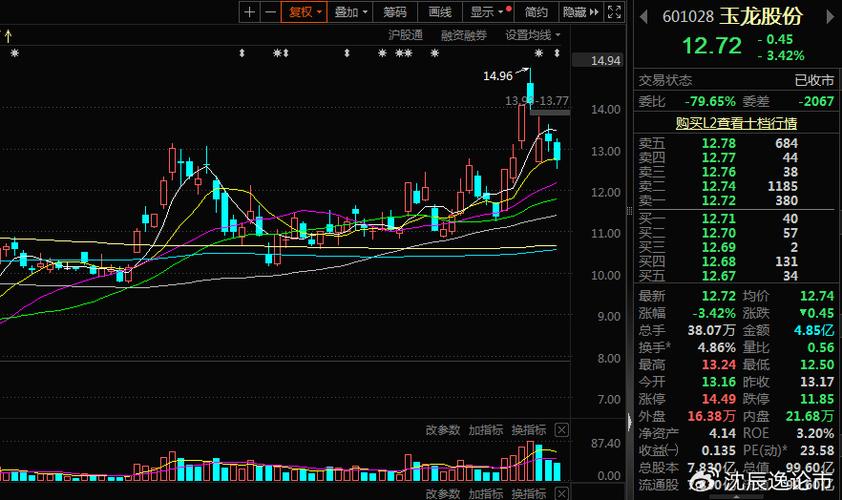Click the PE(动) 23.58 value
Image resolution: width=842 pixels, height=500 pixels.
(x=817, y=450)
